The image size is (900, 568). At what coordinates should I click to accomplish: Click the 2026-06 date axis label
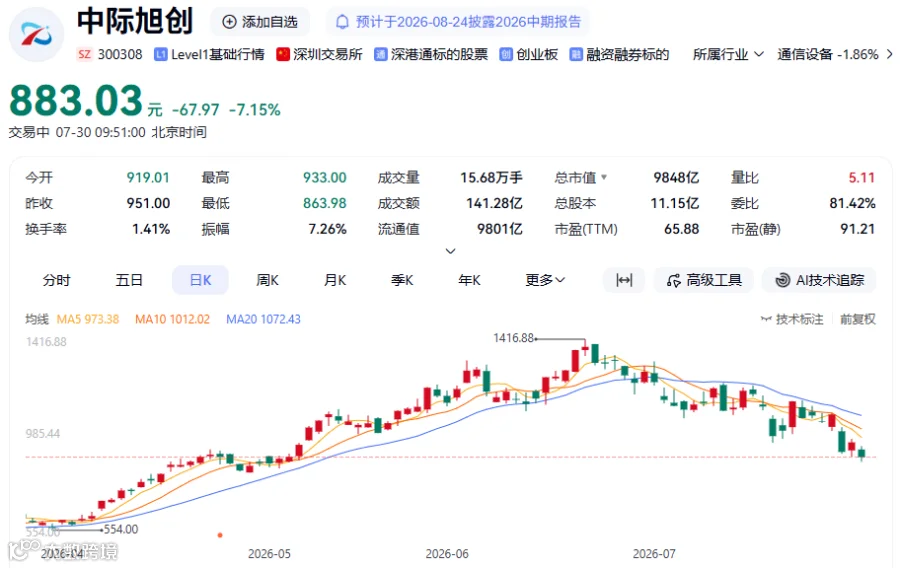(447, 554)
